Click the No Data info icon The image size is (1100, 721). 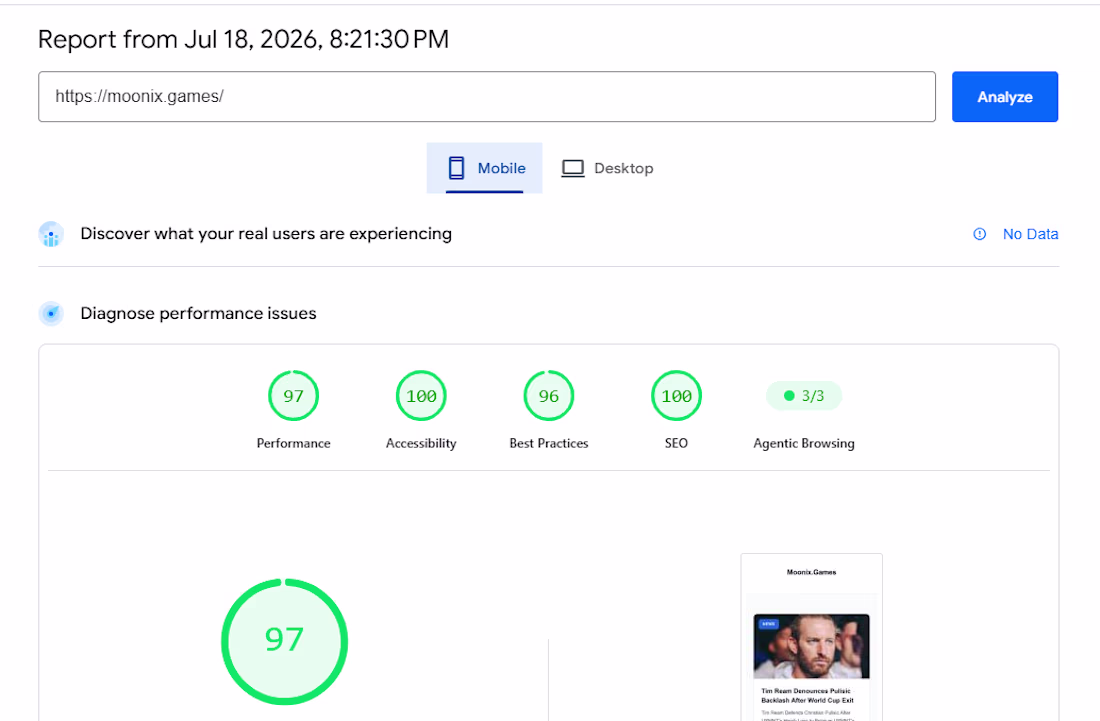(x=979, y=234)
